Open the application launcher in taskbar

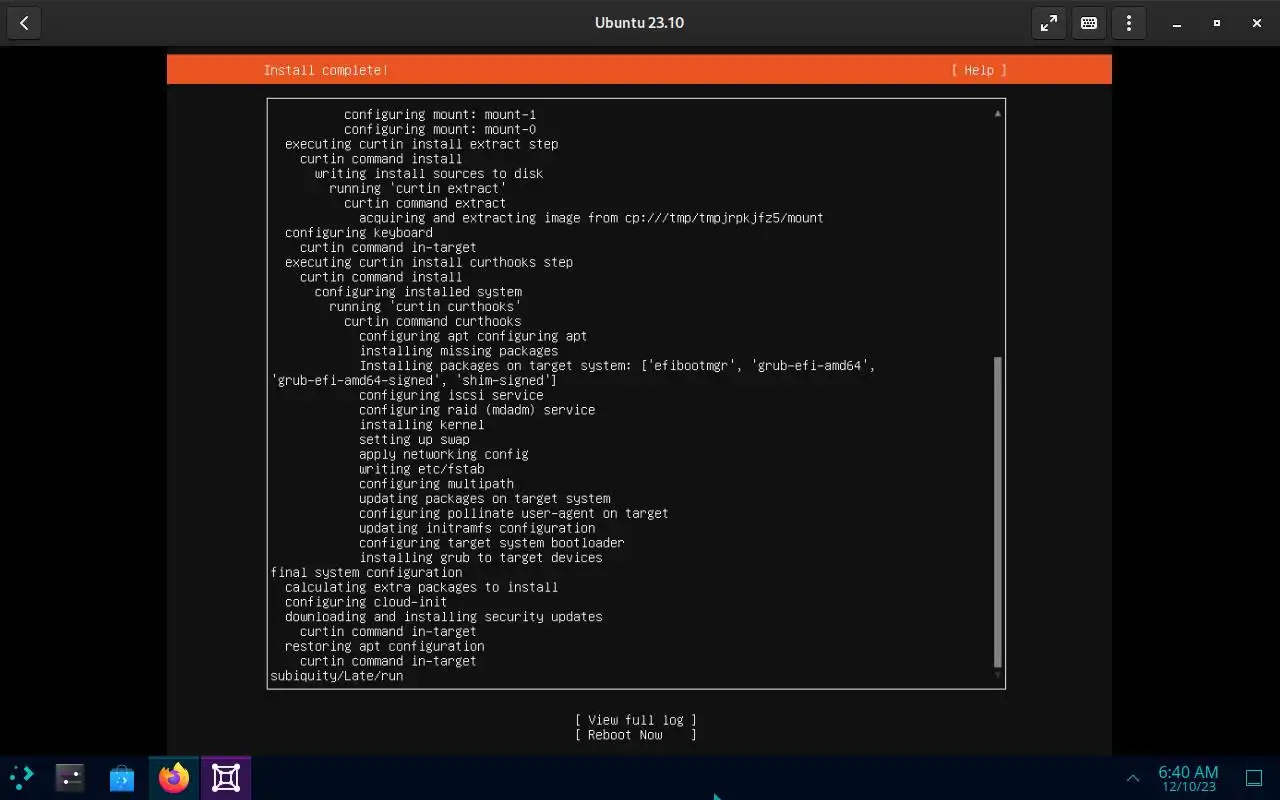(21, 777)
